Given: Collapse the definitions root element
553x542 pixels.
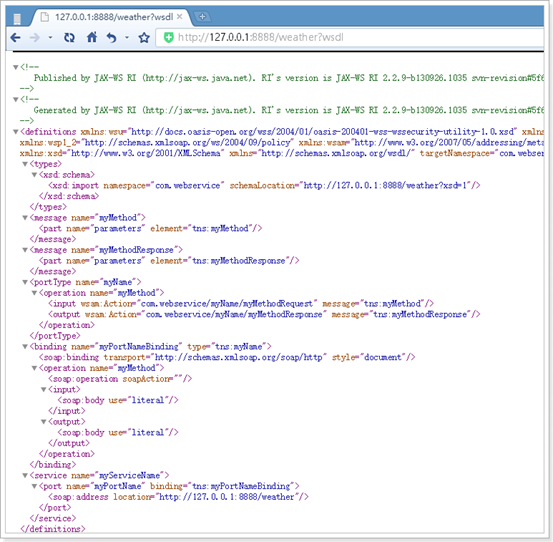Looking at the screenshot, I should tap(16, 132).
